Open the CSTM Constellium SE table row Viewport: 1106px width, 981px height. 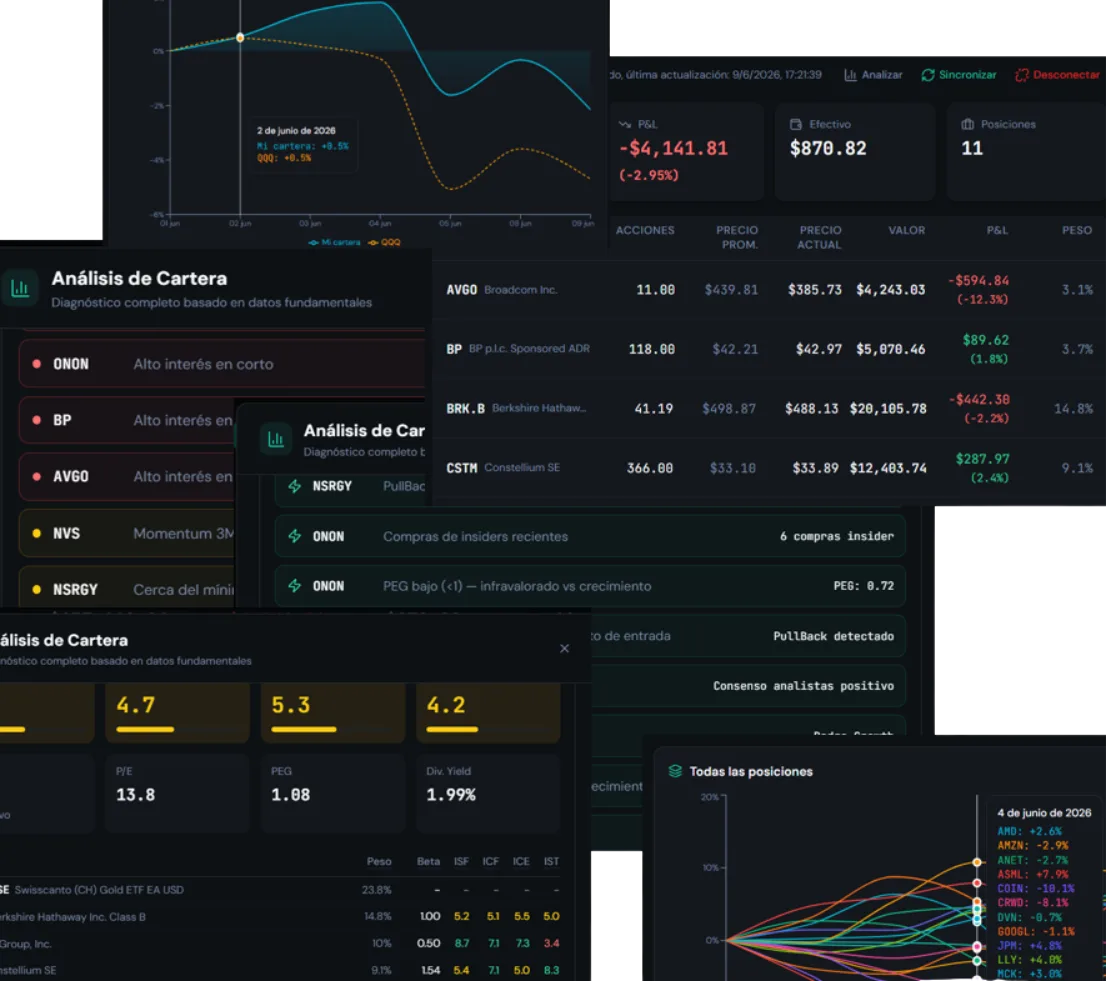(769, 468)
